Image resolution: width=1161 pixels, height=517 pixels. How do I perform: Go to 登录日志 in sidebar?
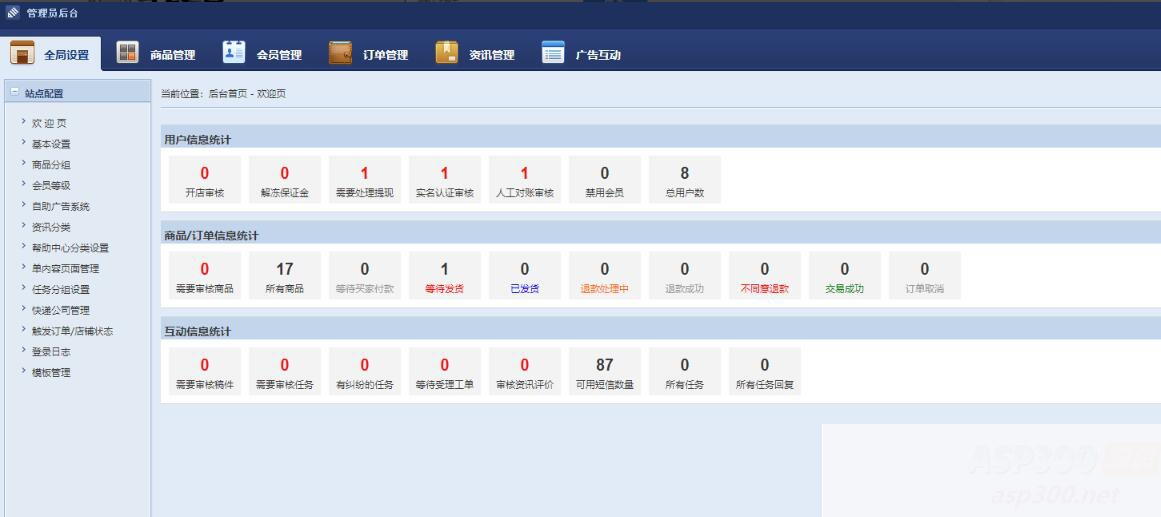pos(52,351)
